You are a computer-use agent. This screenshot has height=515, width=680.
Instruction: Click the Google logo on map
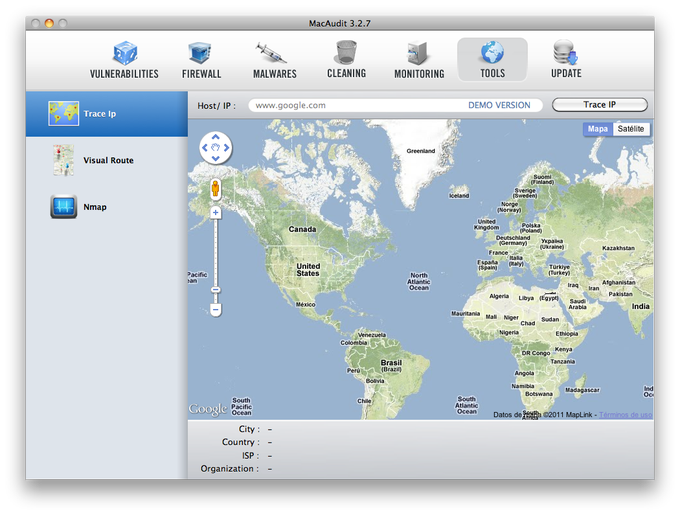coord(208,409)
